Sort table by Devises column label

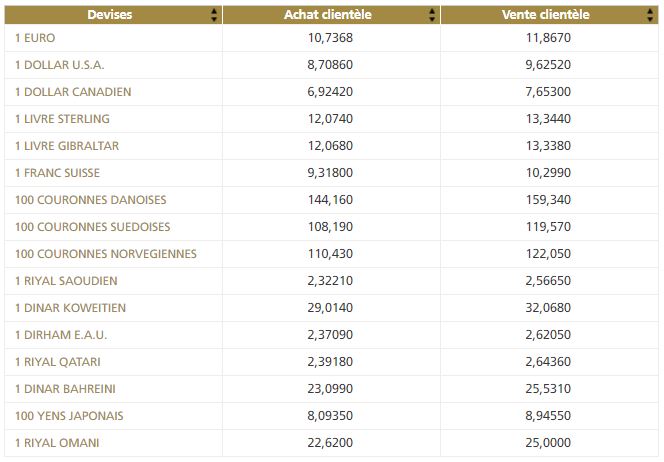109,15
